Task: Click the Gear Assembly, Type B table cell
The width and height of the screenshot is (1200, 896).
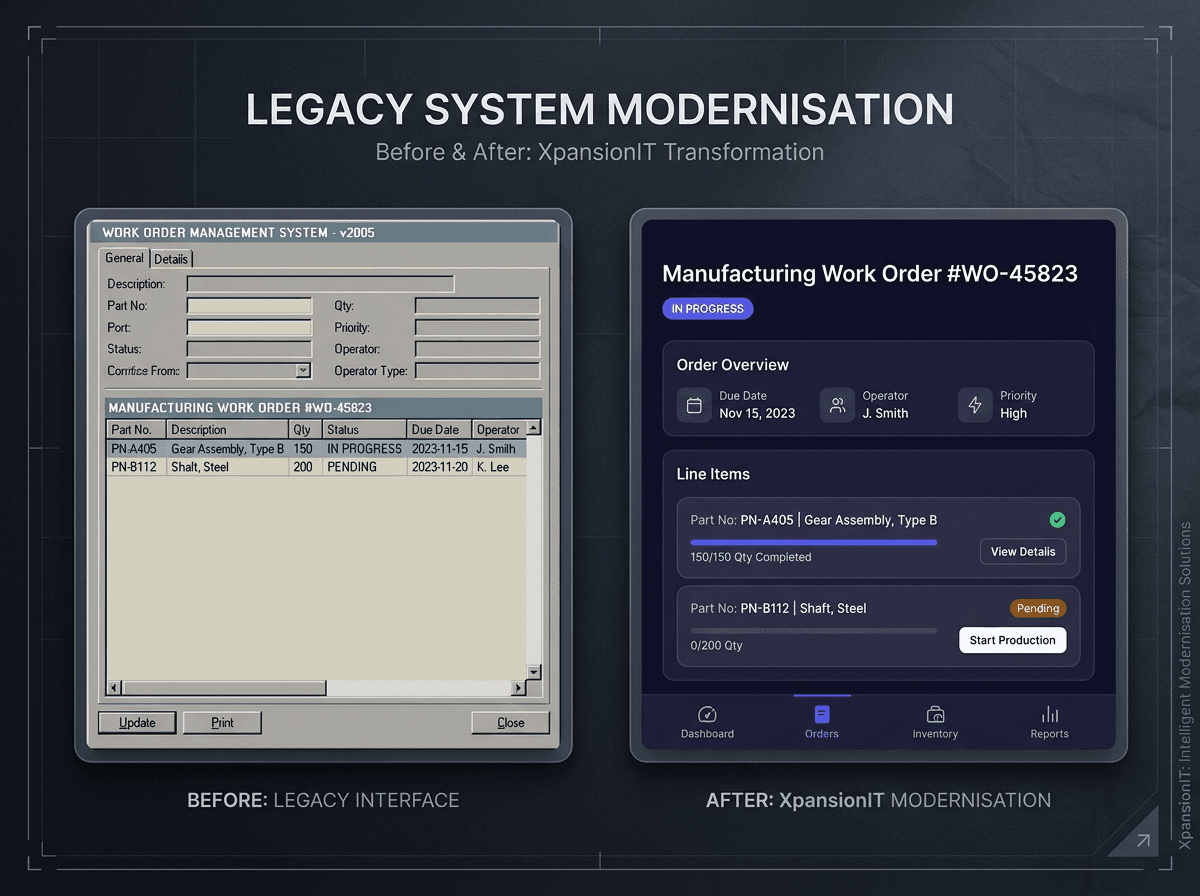Action: coord(228,449)
